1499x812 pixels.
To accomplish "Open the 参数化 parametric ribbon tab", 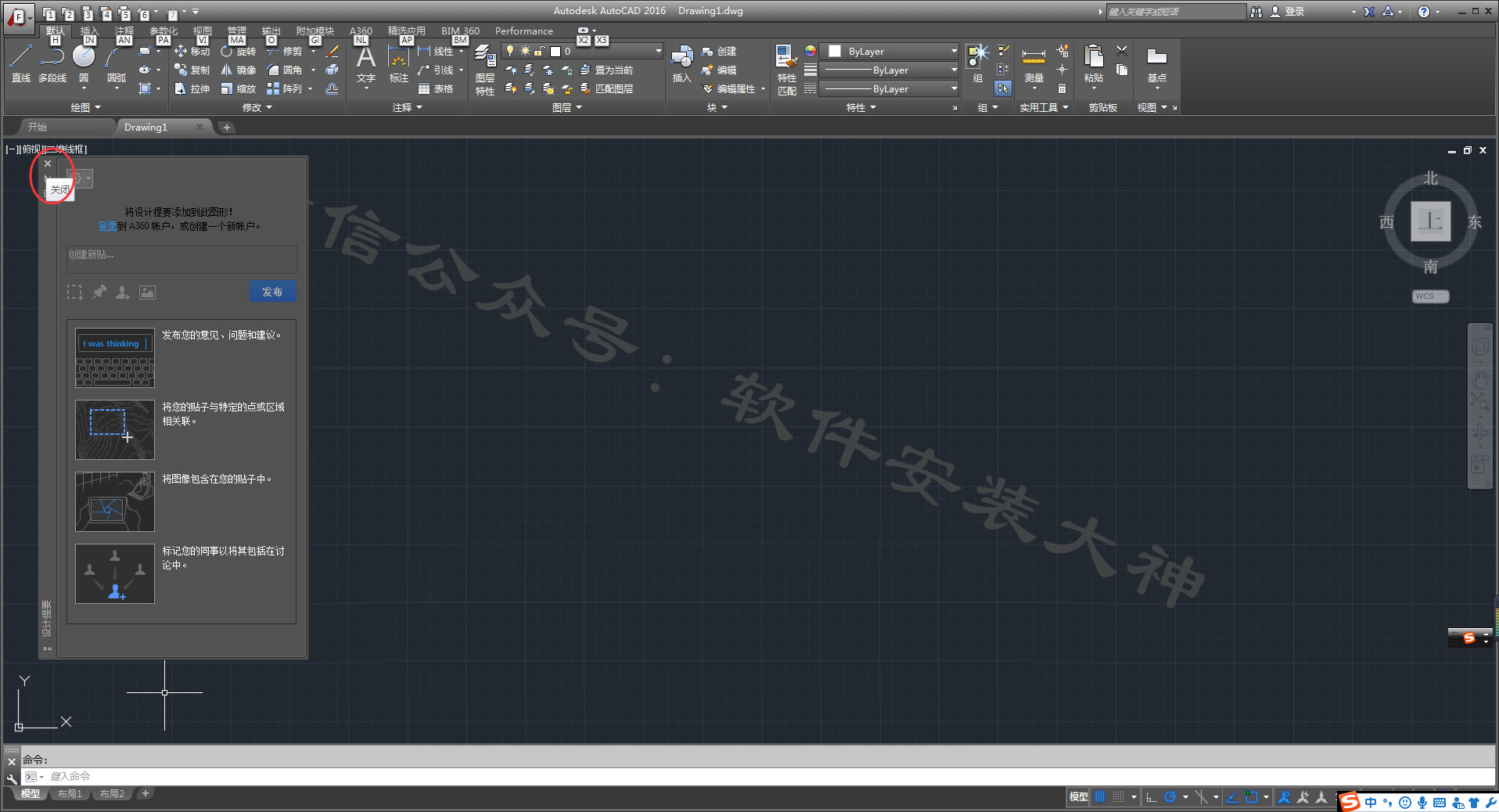I will point(164,31).
